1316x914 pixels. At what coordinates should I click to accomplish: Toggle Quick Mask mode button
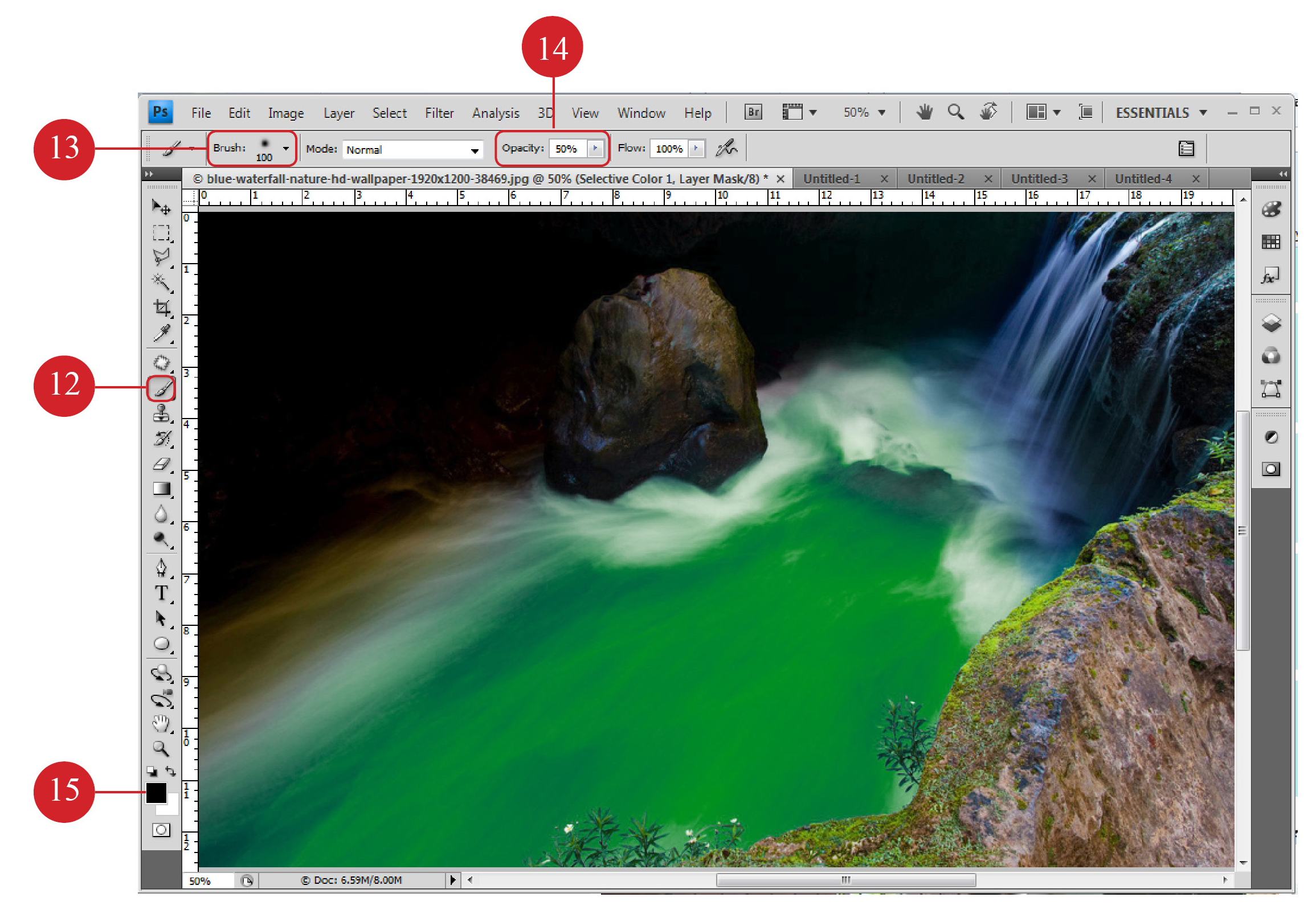click(x=161, y=829)
